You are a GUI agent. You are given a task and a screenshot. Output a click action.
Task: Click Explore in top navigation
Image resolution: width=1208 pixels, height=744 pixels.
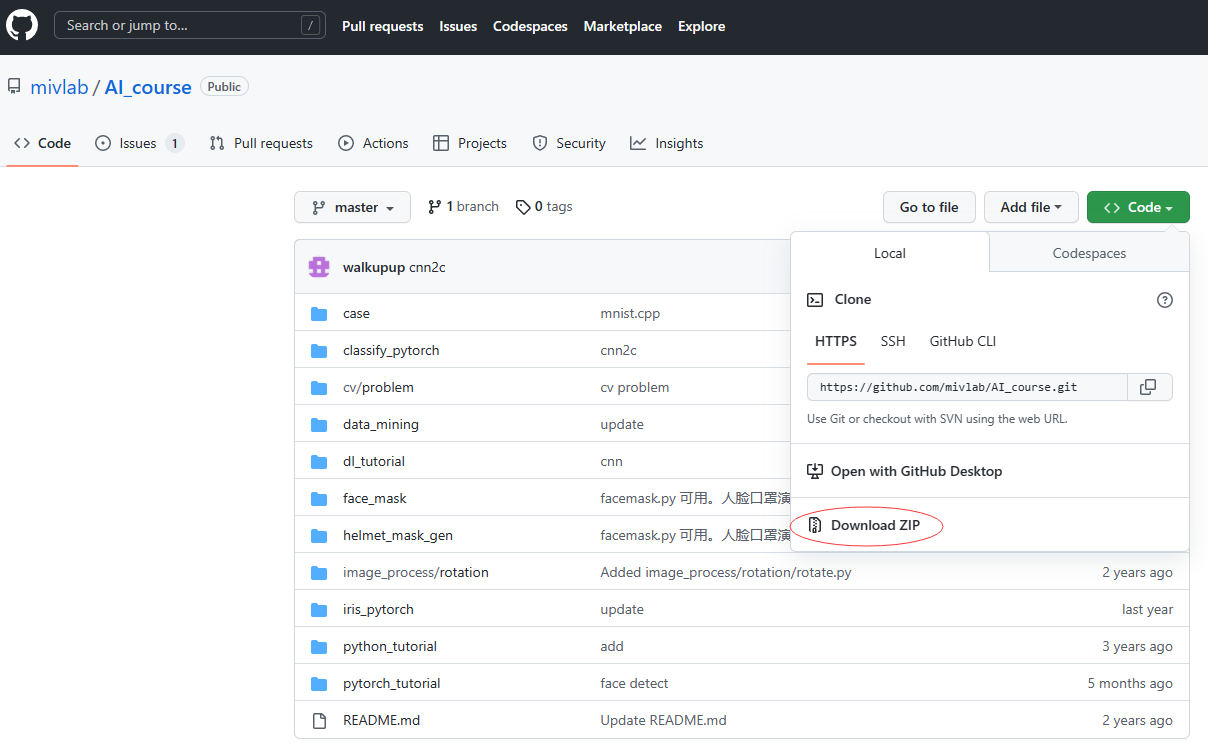tap(702, 27)
